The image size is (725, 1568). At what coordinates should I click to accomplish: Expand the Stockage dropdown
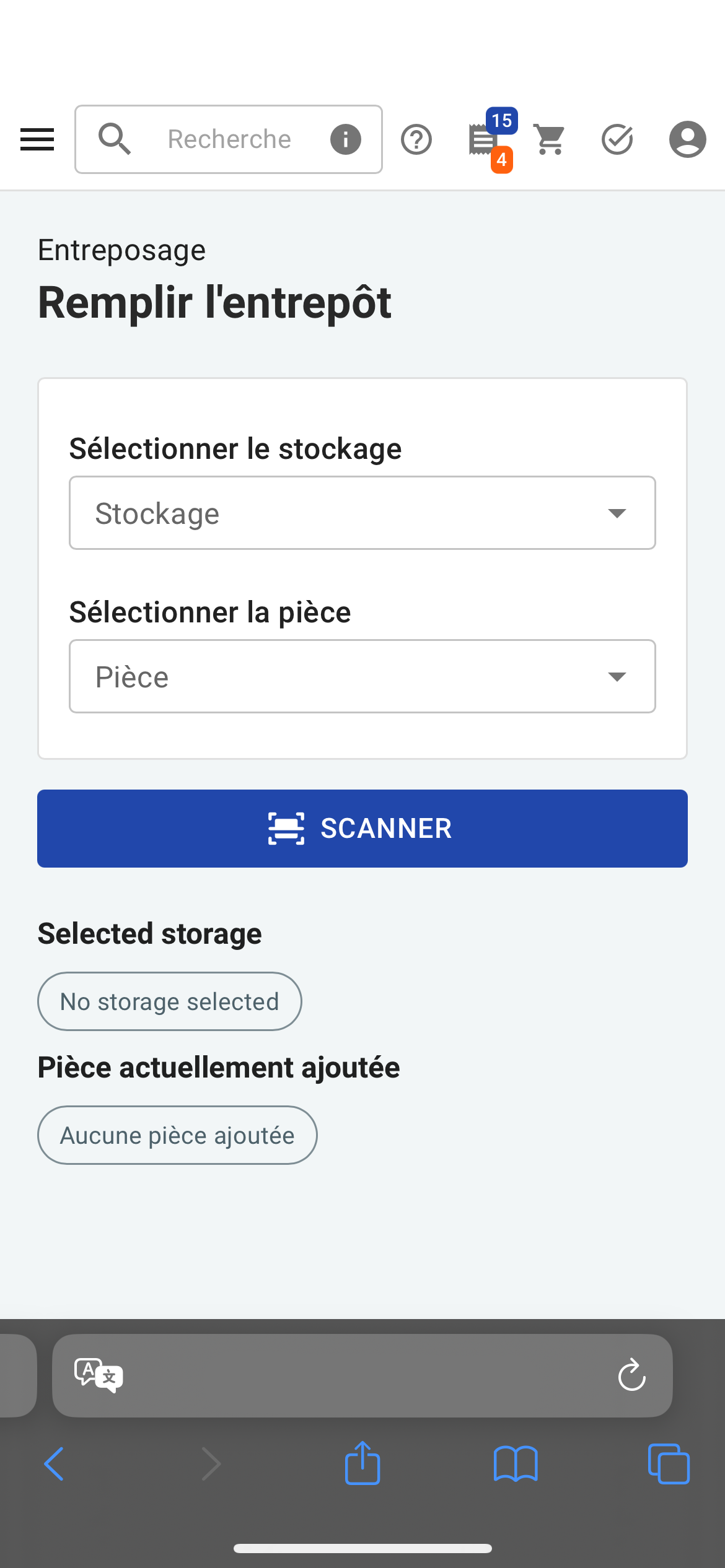coord(362,513)
